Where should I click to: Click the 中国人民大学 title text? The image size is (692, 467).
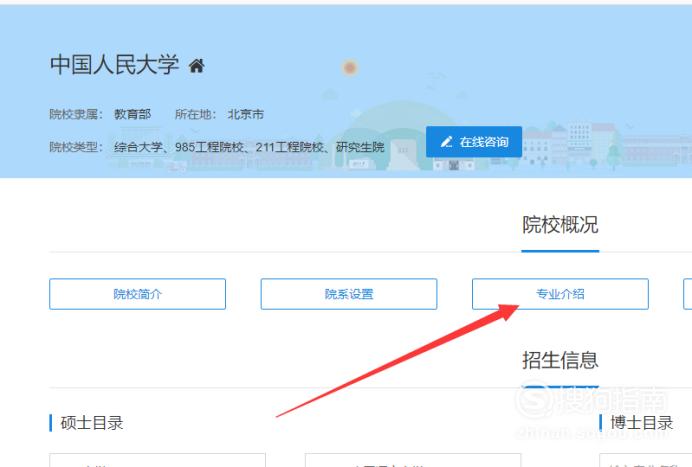[114, 64]
